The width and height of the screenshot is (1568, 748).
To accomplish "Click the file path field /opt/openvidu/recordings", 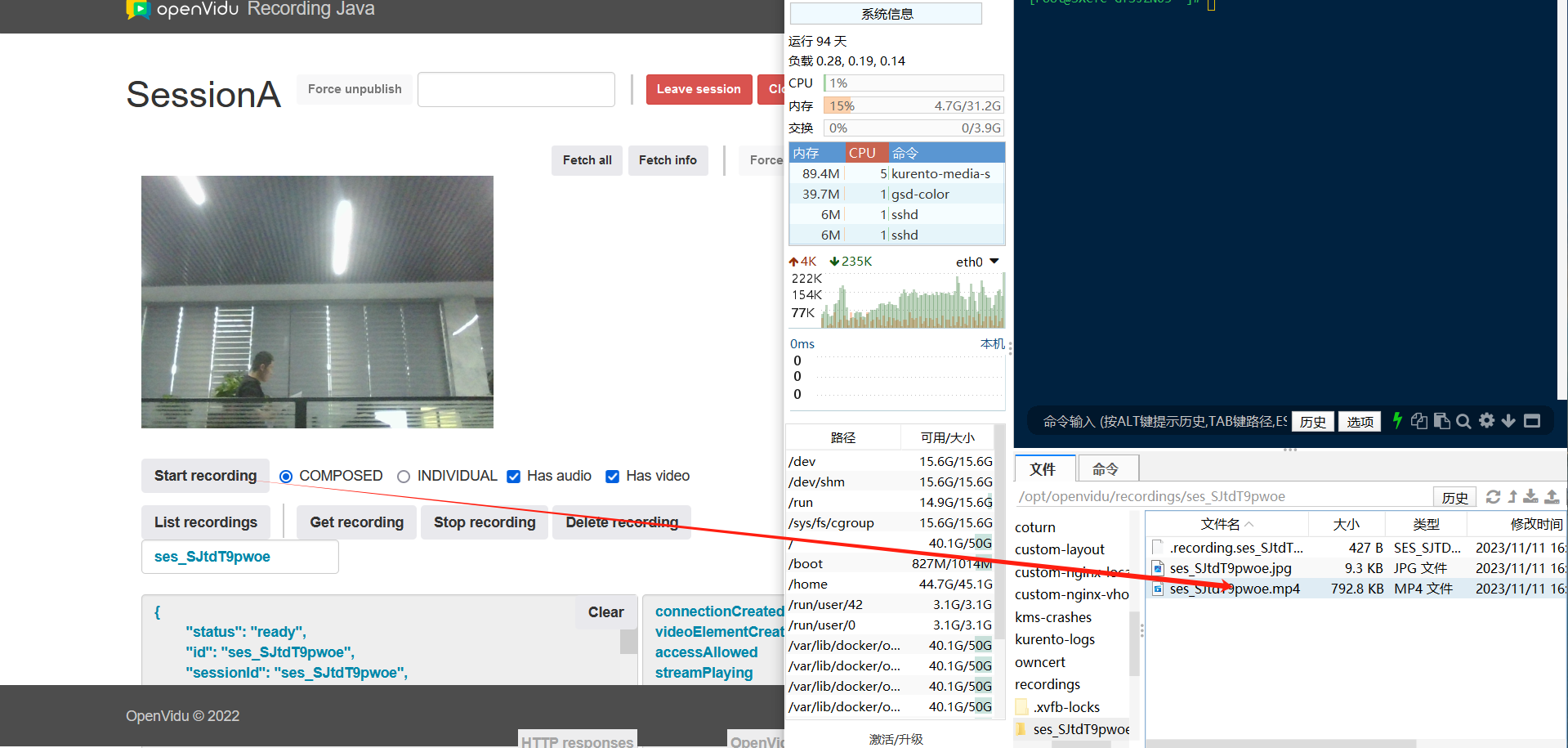I will coord(1223,496).
